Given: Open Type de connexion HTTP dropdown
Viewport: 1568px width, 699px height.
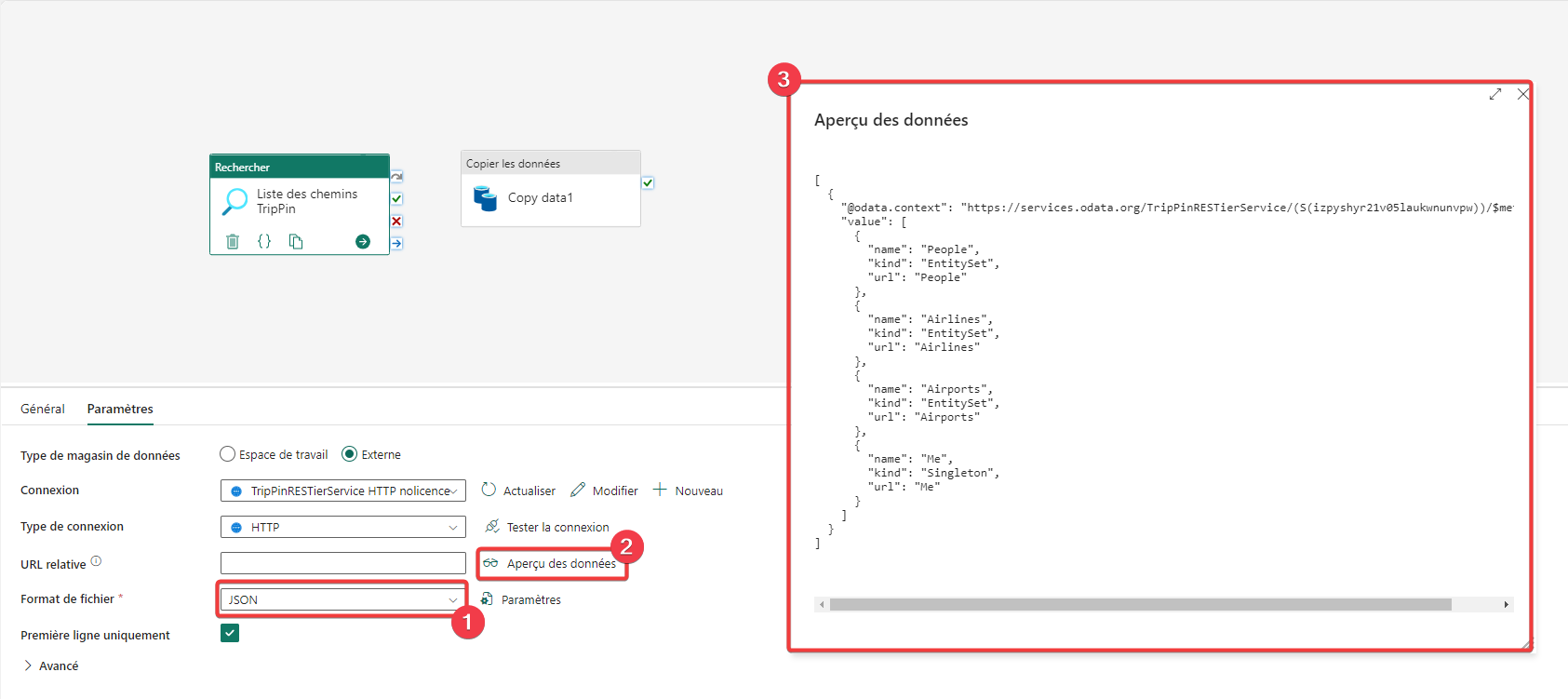Looking at the screenshot, I should [343, 527].
